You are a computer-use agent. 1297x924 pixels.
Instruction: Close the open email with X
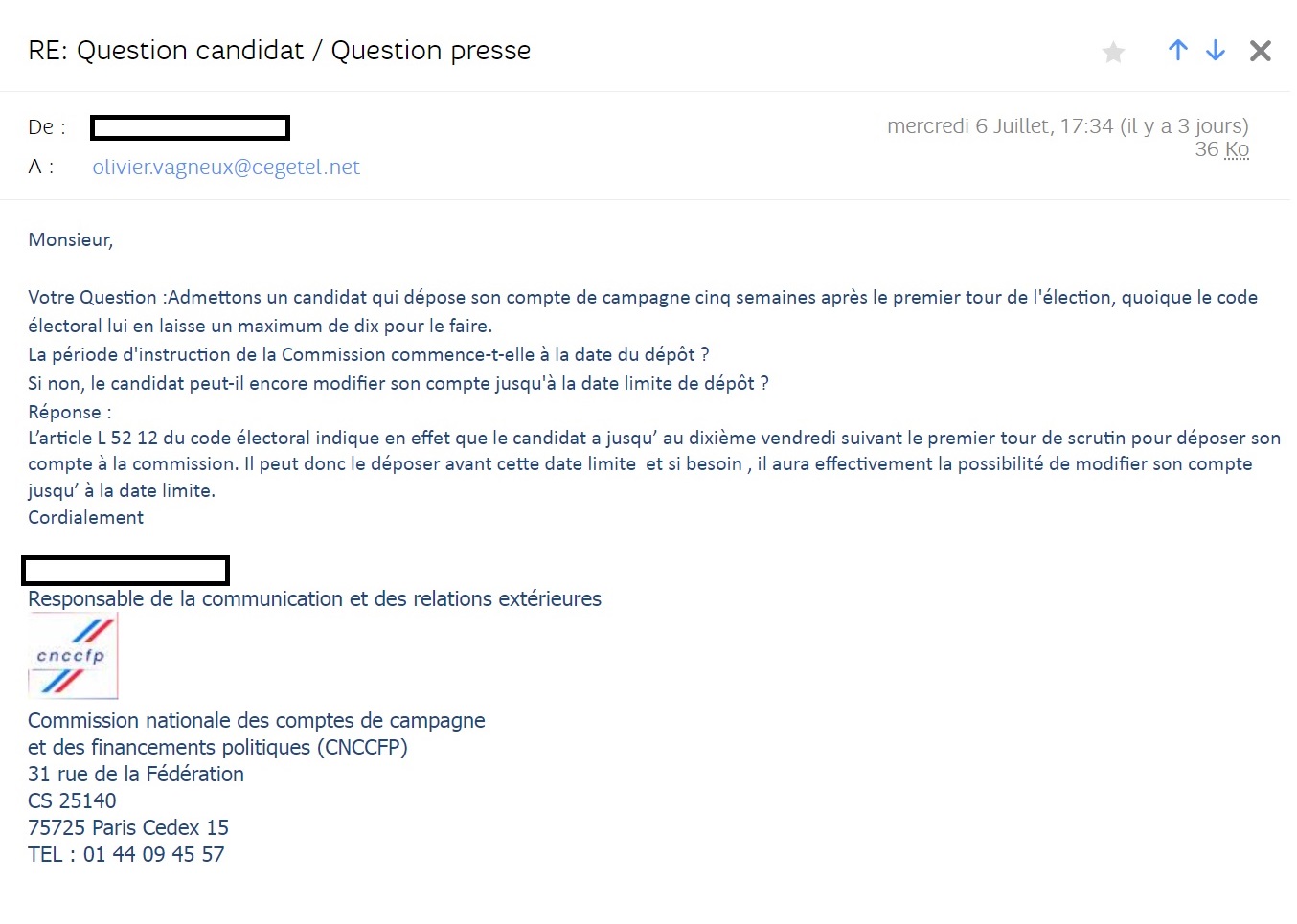click(x=1261, y=51)
